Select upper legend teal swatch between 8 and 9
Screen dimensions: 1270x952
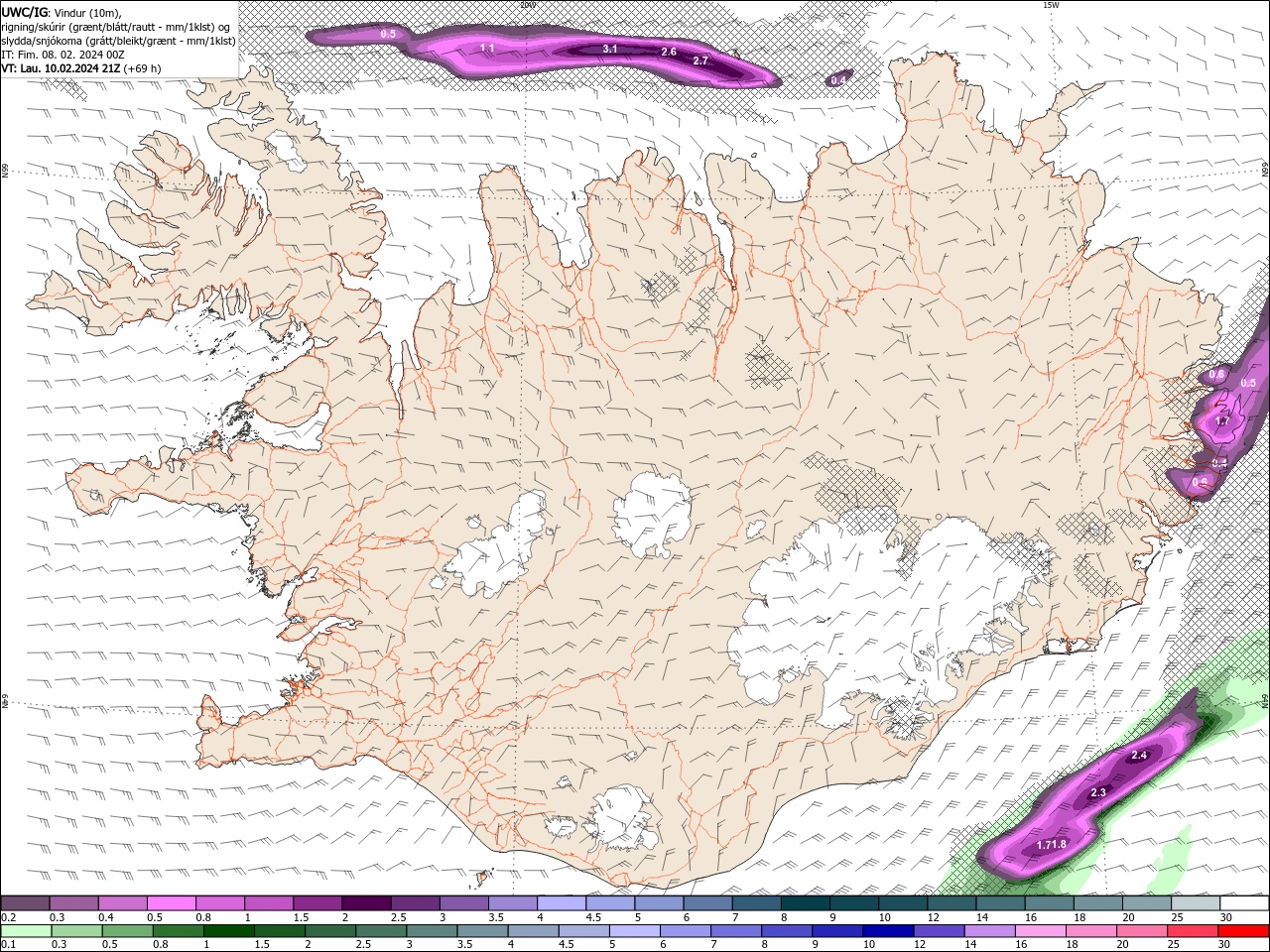pyautogui.click(x=806, y=902)
